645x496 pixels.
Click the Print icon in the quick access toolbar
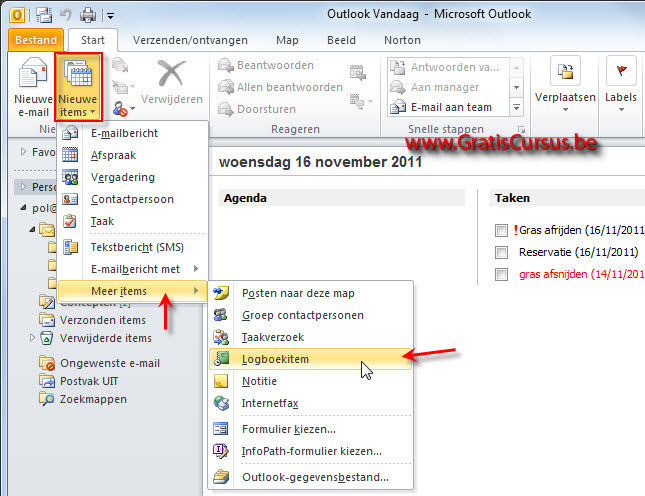pos(88,15)
